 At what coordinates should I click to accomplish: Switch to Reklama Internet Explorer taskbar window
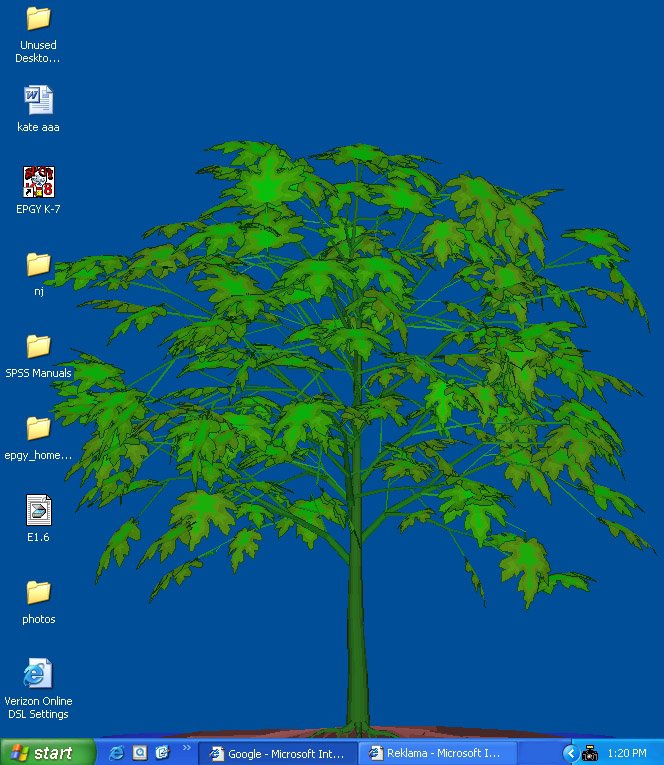[438, 754]
